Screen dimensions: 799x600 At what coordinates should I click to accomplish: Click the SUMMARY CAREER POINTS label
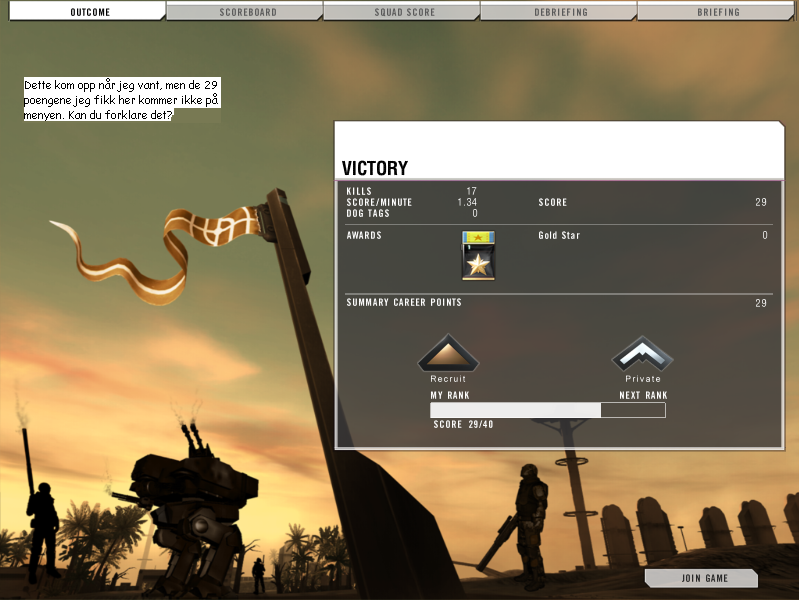(x=404, y=302)
